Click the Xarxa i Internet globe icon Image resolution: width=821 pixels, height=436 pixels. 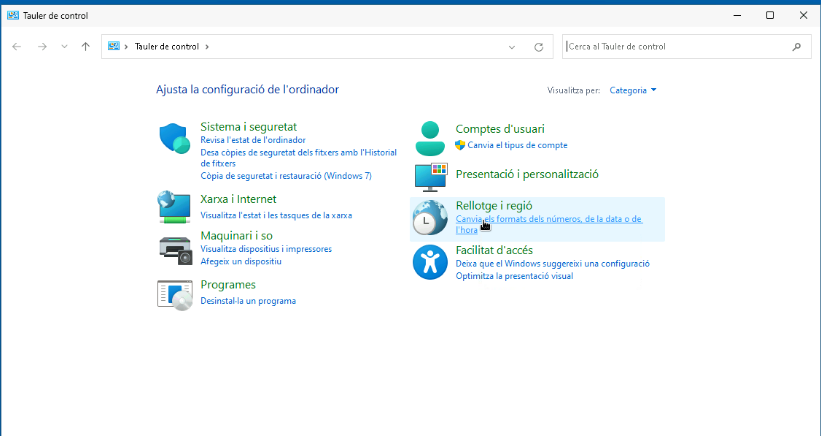coord(174,206)
